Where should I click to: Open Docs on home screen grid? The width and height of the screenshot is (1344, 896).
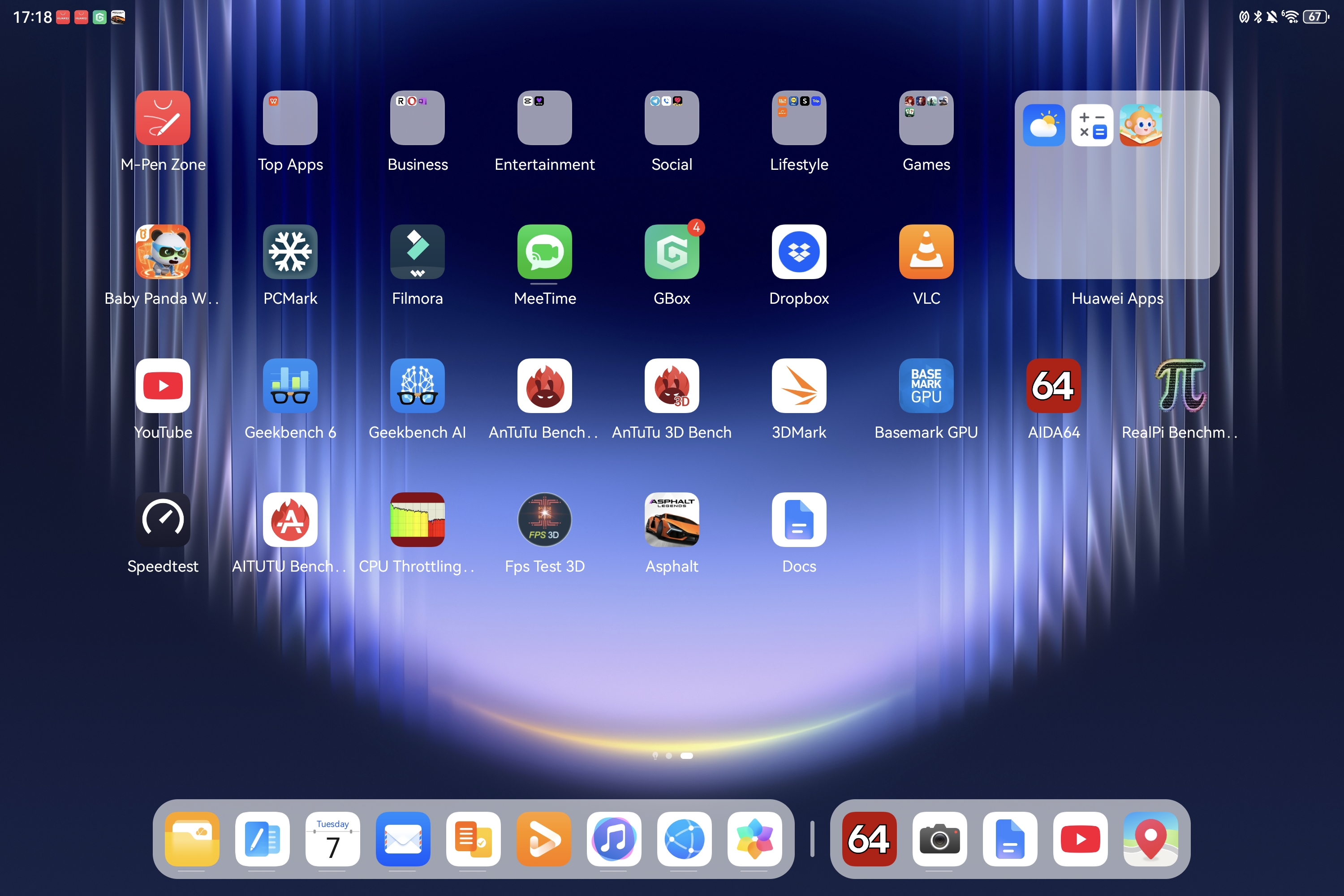pyautogui.click(x=799, y=520)
